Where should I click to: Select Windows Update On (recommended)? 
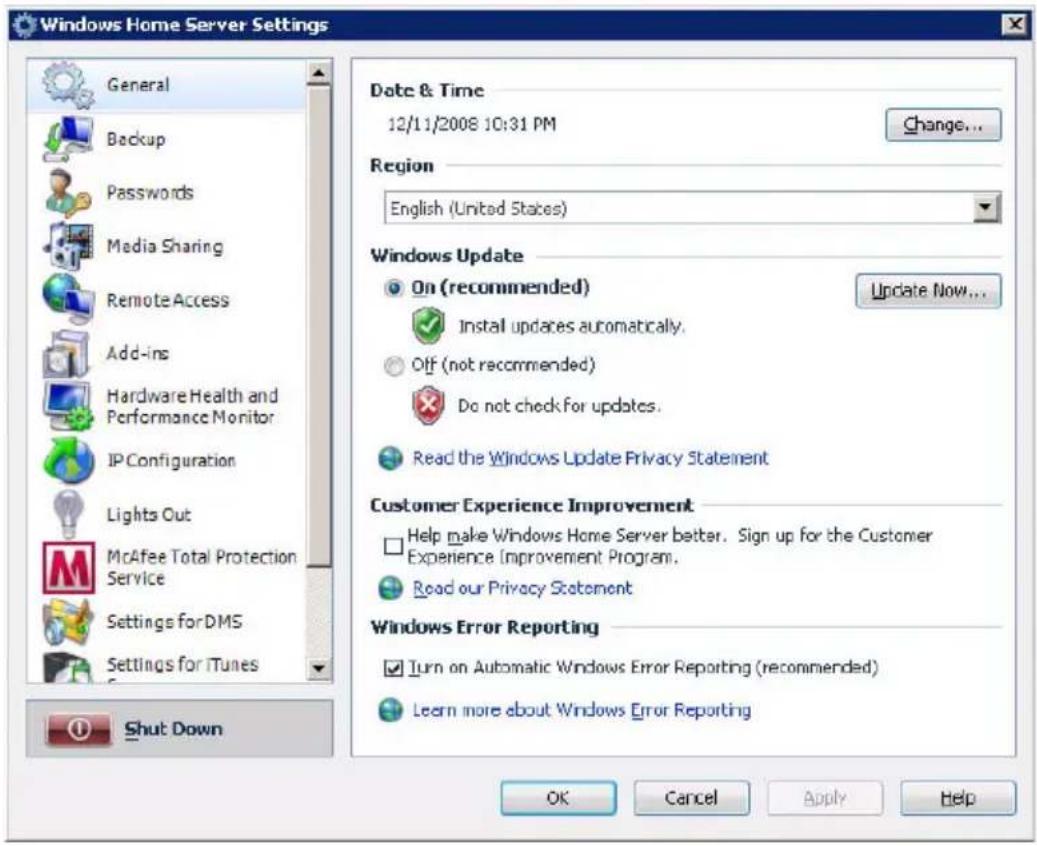pyautogui.click(x=394, y=288)
